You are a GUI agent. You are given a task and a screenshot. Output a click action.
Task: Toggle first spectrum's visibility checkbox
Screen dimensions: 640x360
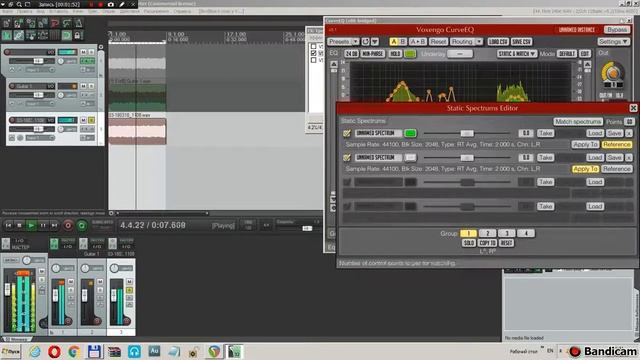[347, 133]
